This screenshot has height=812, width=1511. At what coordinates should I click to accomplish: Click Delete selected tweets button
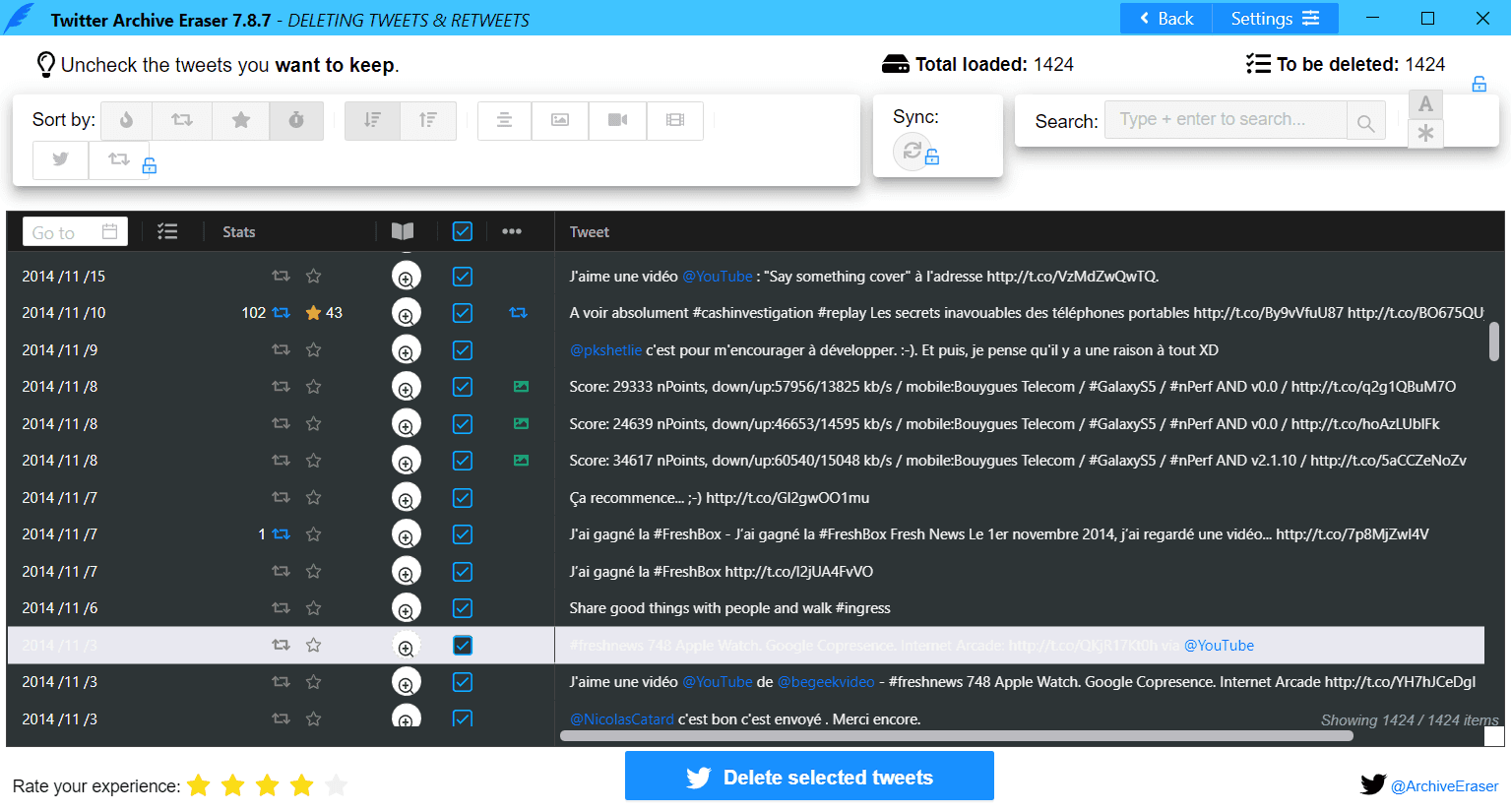809,777
